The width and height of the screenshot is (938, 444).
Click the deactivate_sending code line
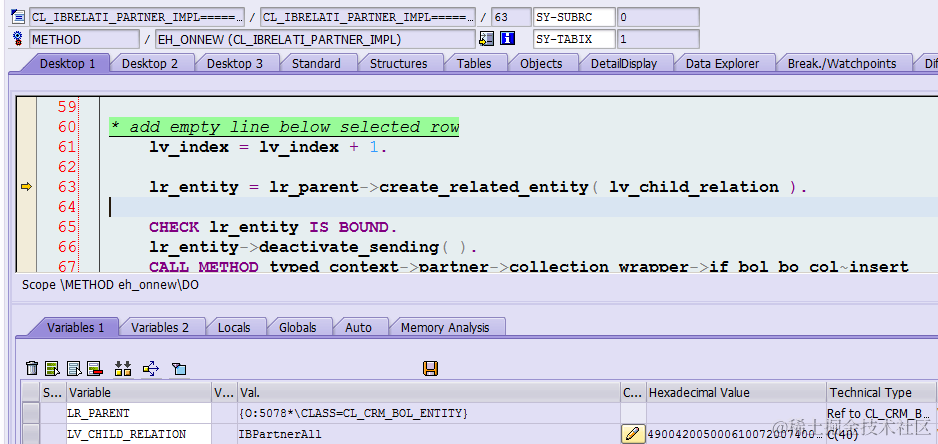pos(313,247)
